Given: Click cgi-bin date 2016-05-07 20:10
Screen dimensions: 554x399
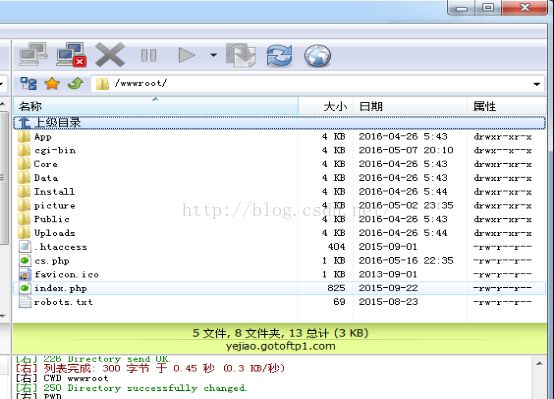Looking at the screenshot, I should click(x=406, y=151).
